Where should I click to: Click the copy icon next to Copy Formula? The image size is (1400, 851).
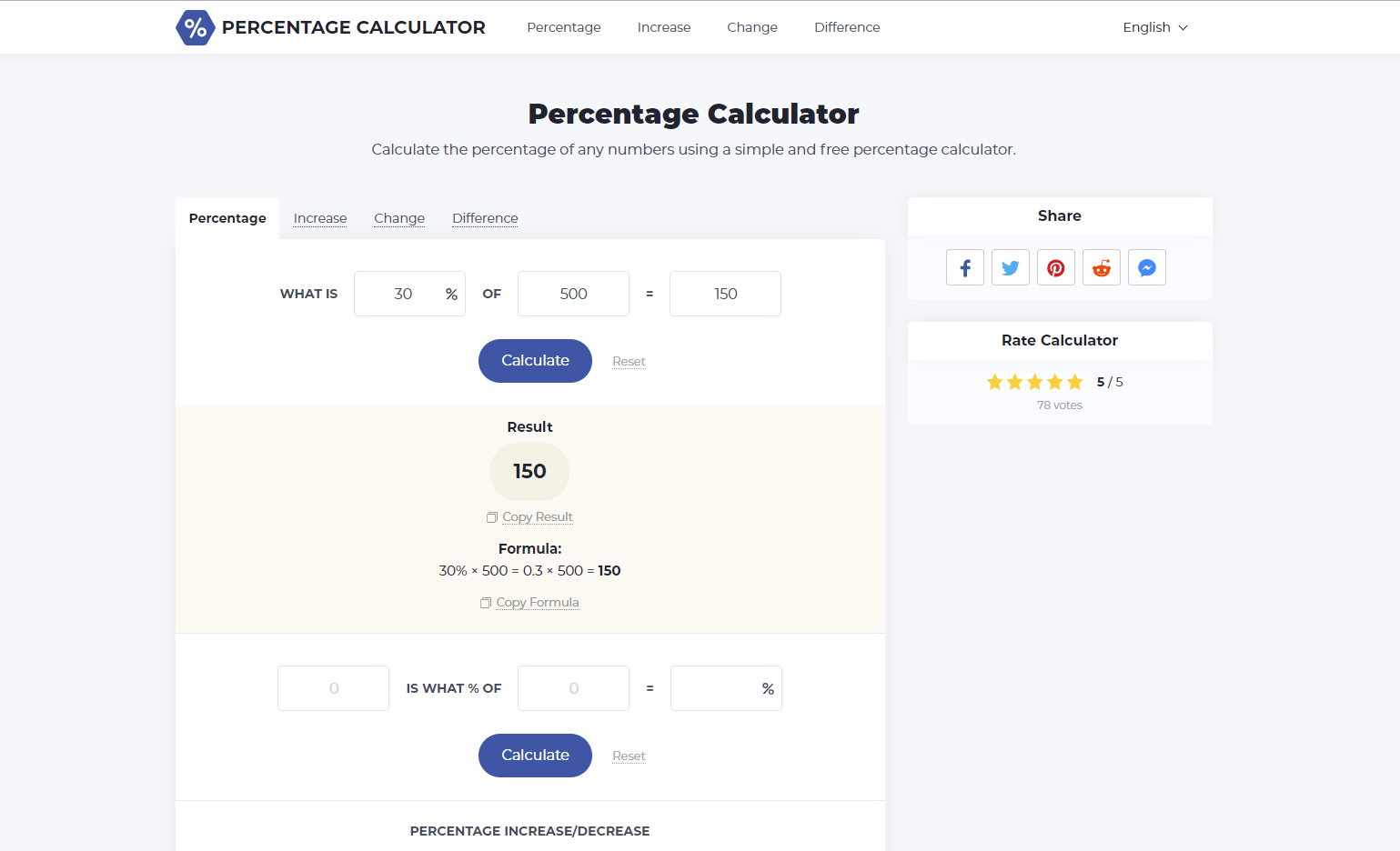(486, 602)
